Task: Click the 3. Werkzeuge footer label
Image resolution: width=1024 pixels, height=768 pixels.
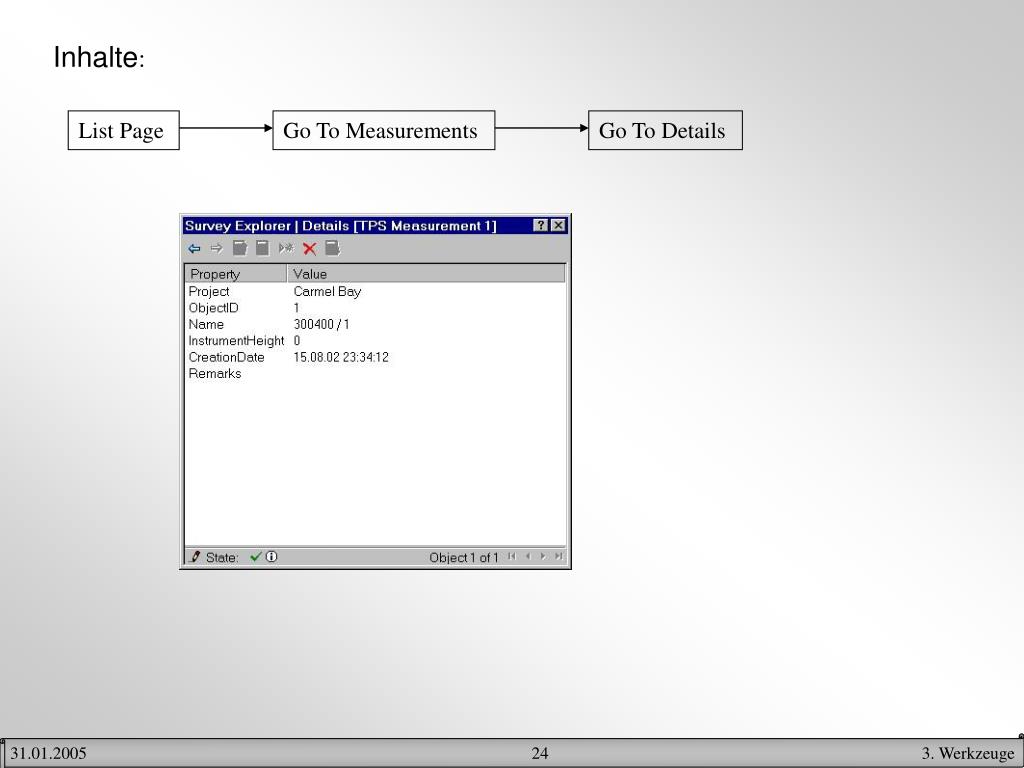Action: 968,753
